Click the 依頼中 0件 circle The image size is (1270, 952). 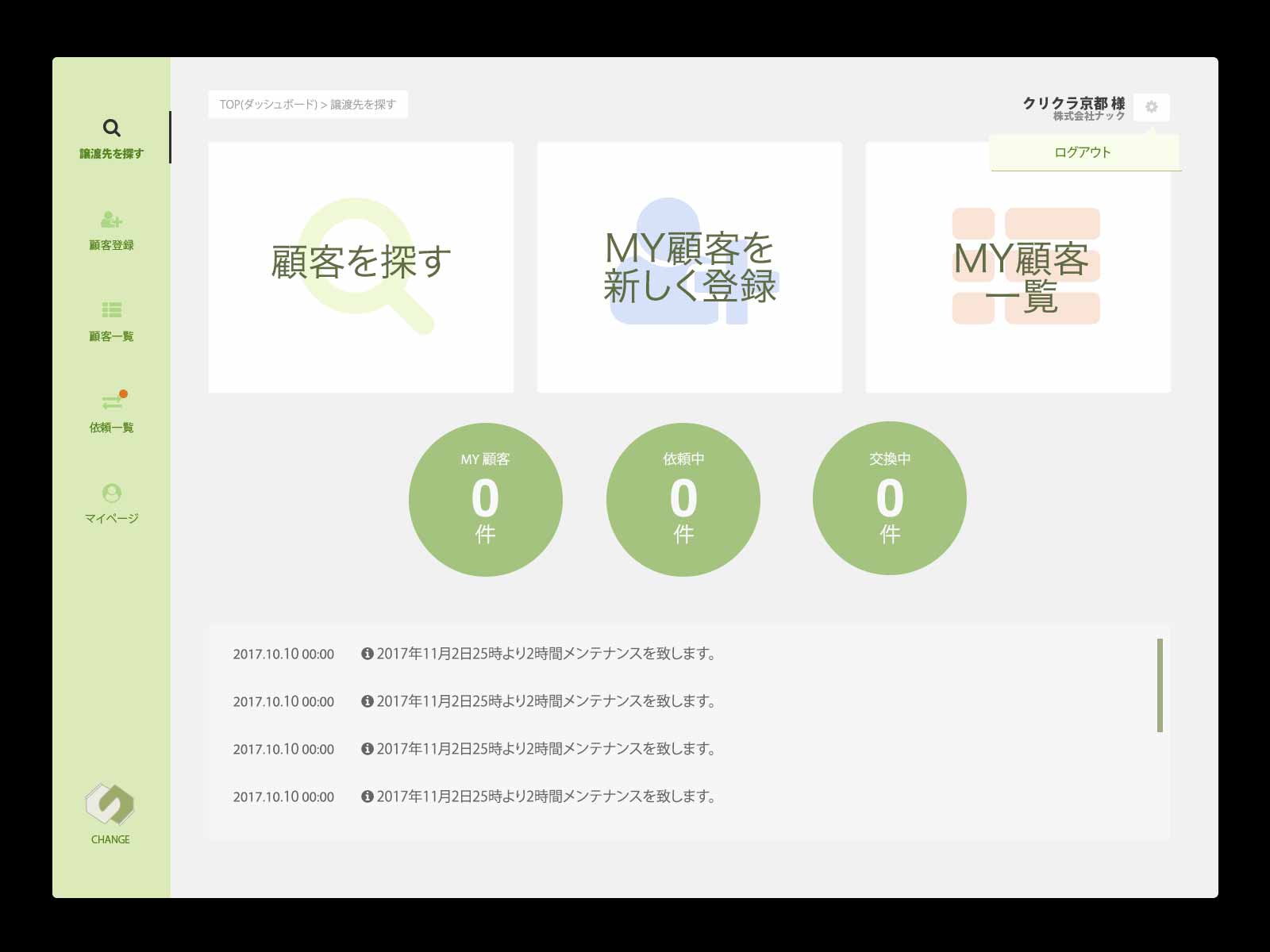[683, 500]
